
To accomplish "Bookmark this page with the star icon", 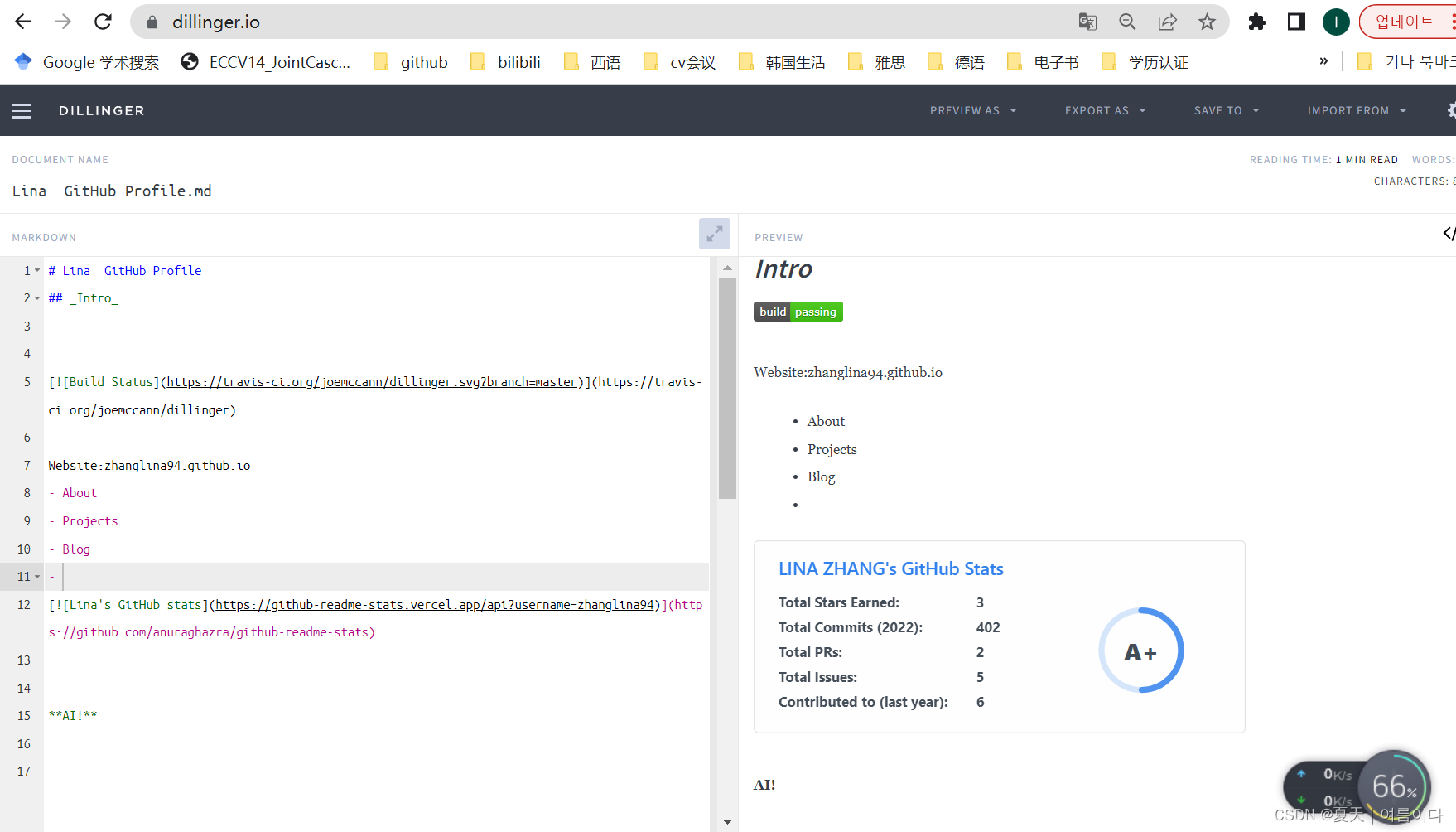I will (1207, 22).
